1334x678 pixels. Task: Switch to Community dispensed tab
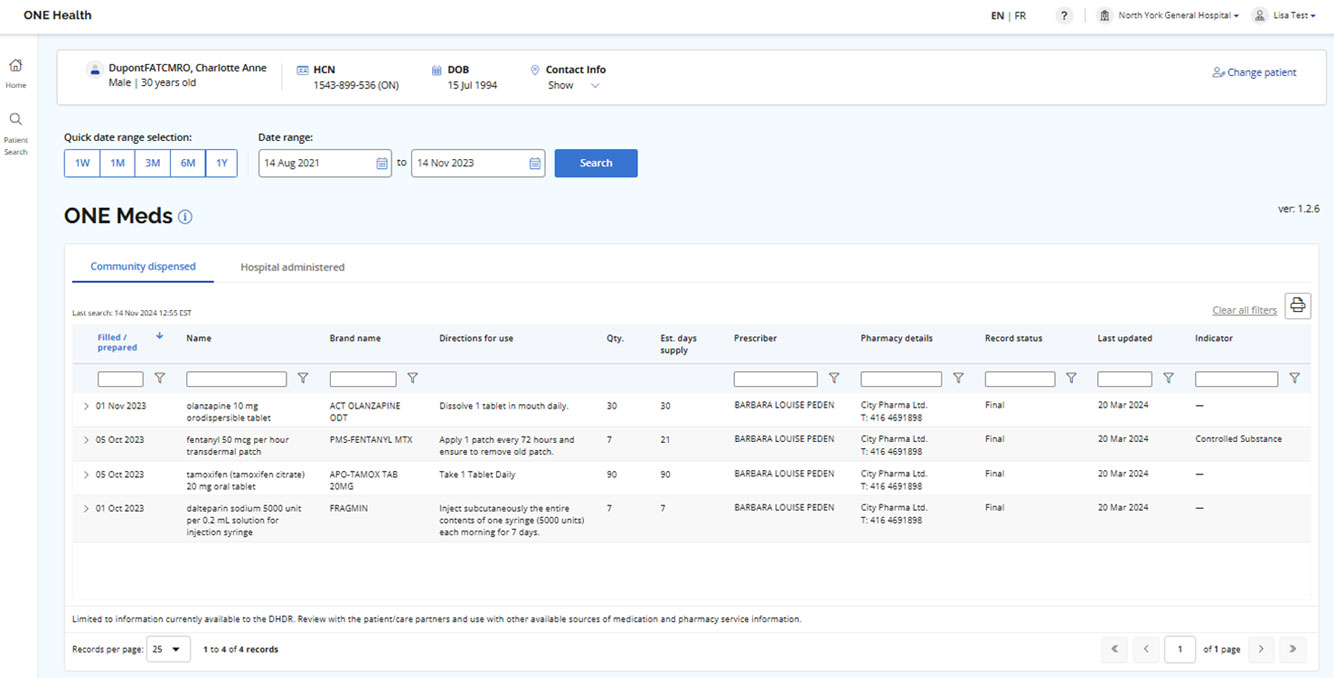point(143,267)
